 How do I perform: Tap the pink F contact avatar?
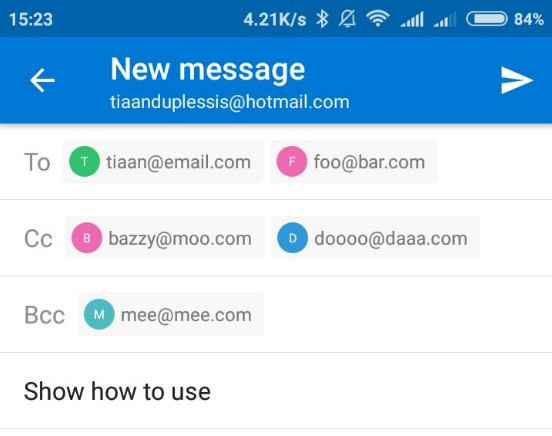coord(291,161)
